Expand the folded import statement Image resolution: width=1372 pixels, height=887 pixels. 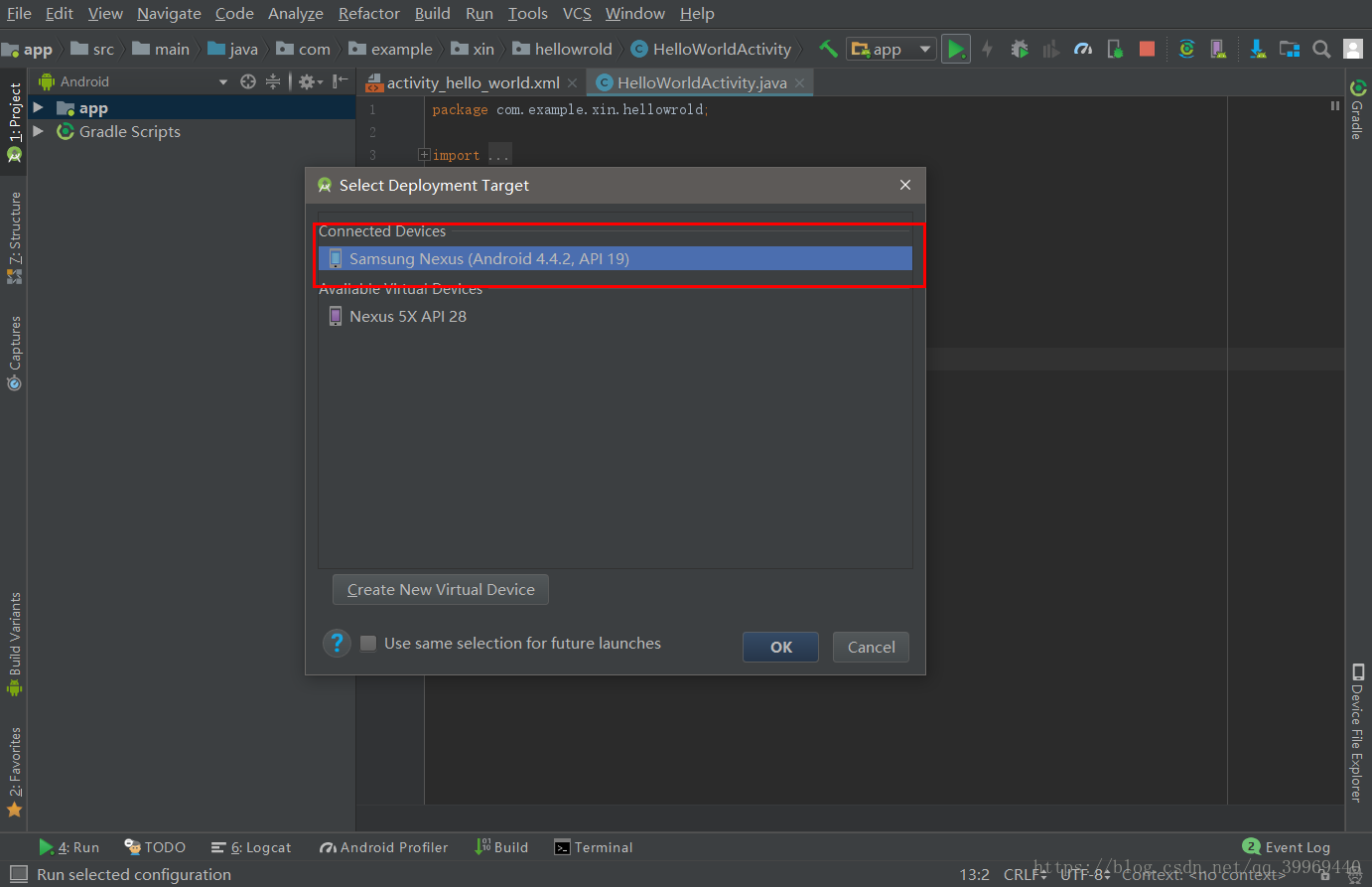point(424,155)
